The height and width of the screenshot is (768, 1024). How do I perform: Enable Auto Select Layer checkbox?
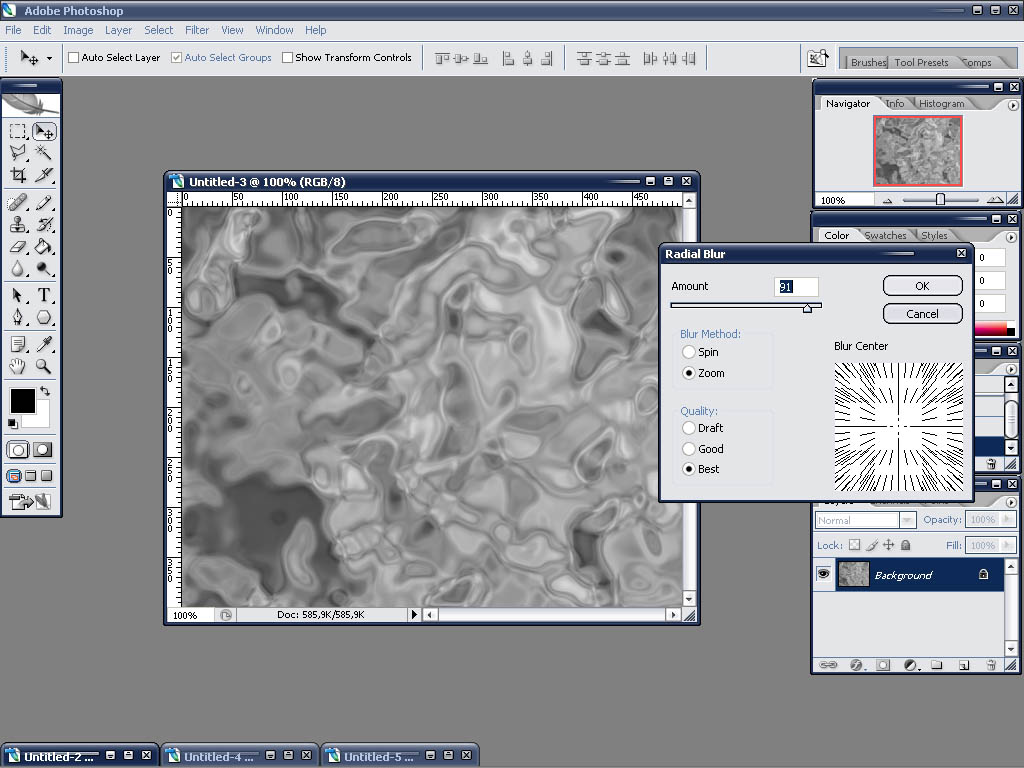[74, 58]
